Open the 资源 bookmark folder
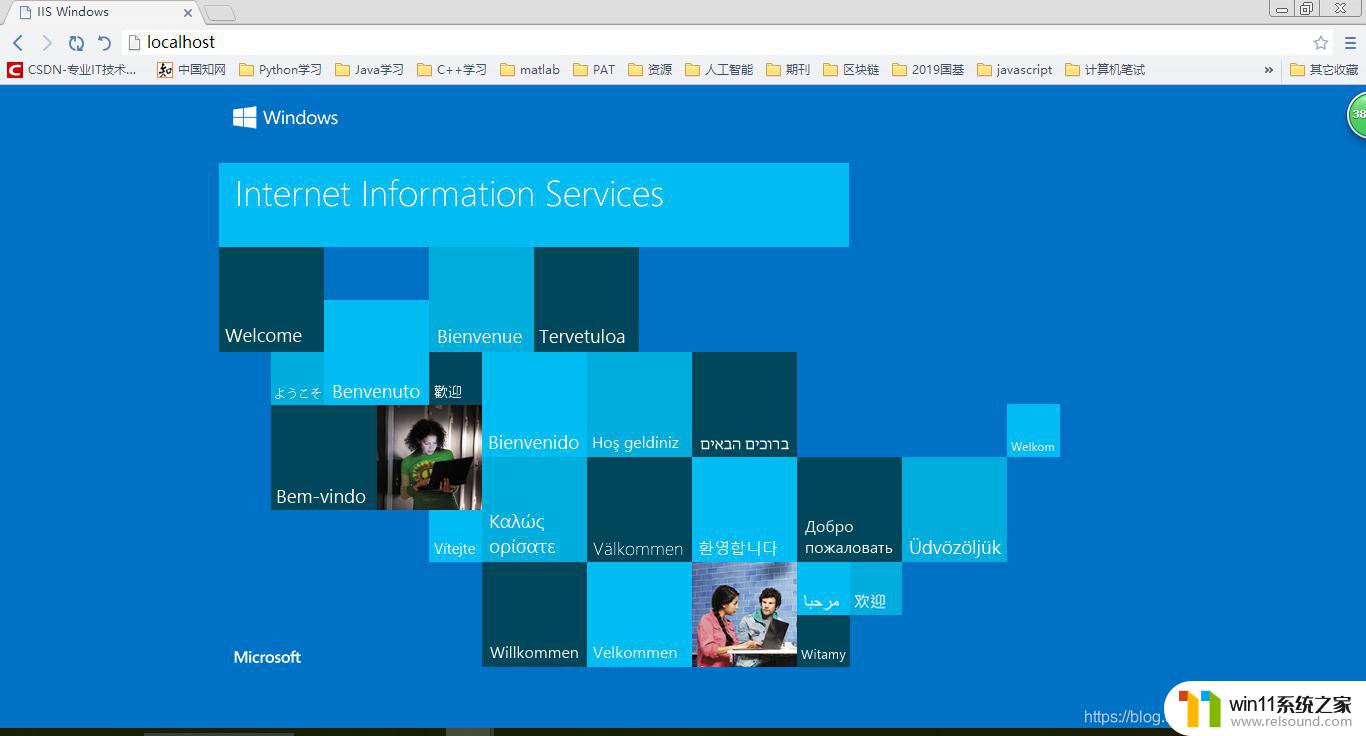The height and width of the screenshot is (736, 1366). pos(650,70)
